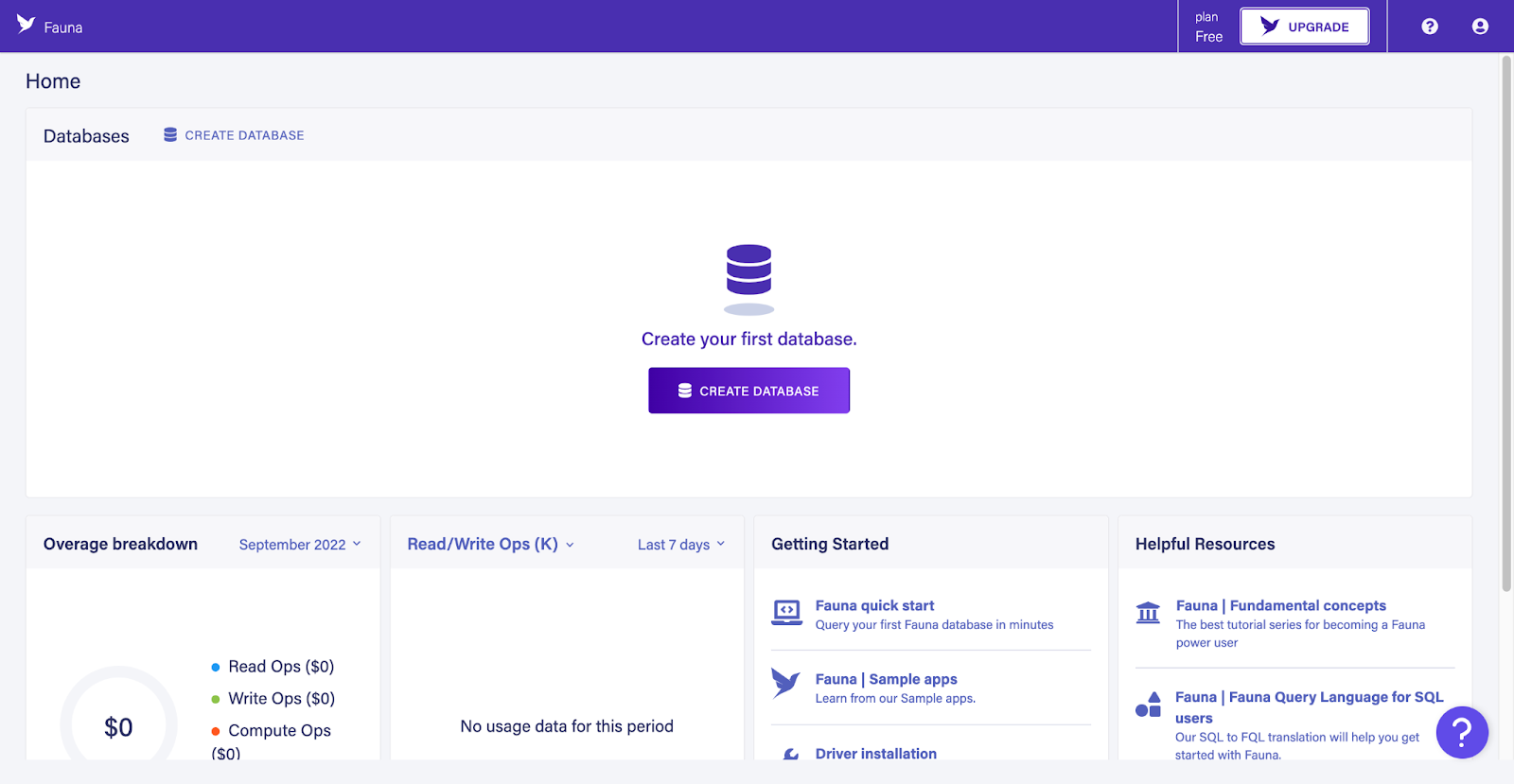Open the user account profile icon
1514x784 pixels.
1480,26
